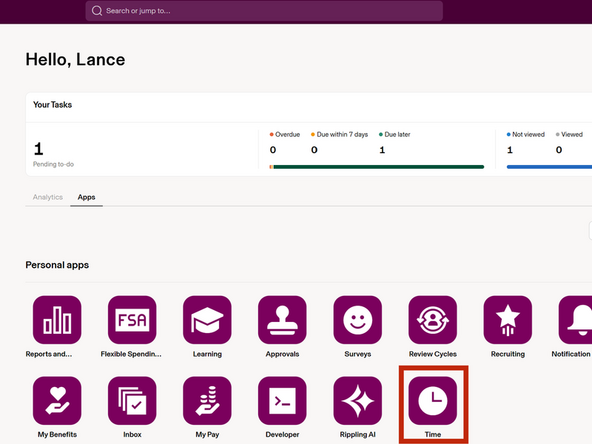This screenshot has width=592, height=444.
Task: Open the Recruiting star app
Action: point(508,320)
